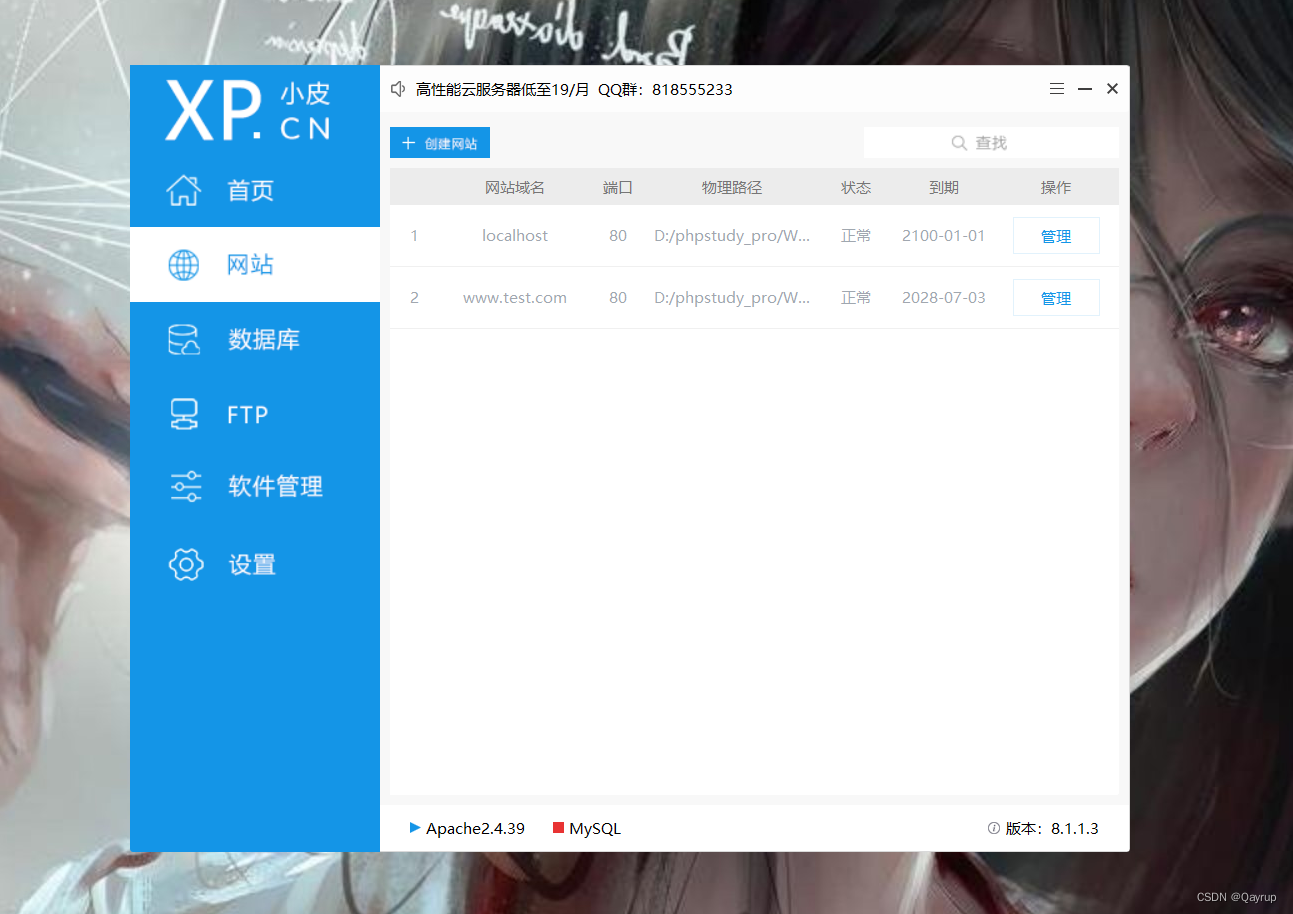Click expiry date 2100-01-01
The height and width of the screenshot is (914, 1293).
[x=944, y=236]
